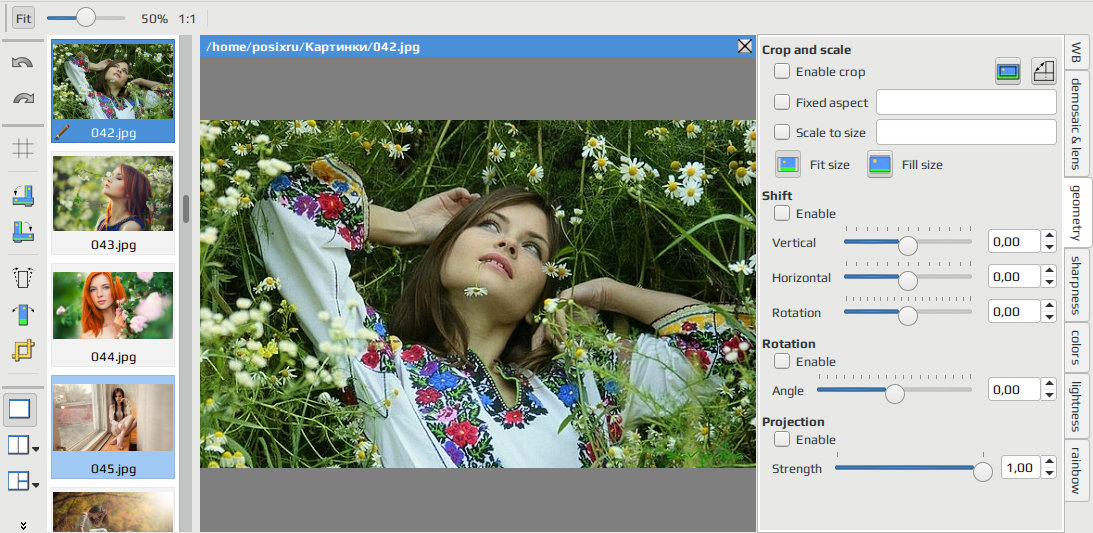
Task: Switch to the WB tab
Action: pyautogui.click(x=1077, y=53)
